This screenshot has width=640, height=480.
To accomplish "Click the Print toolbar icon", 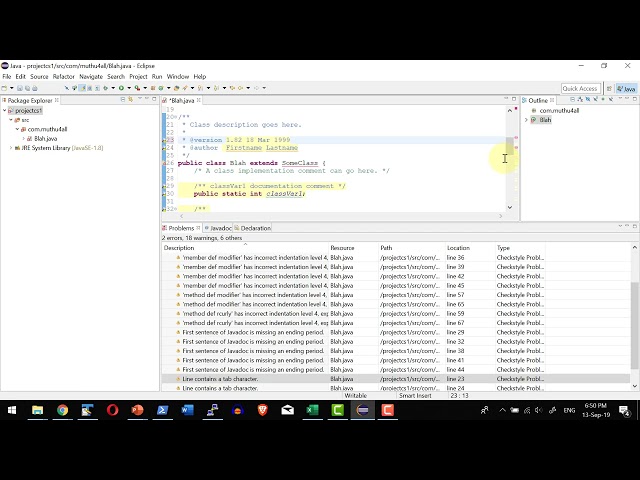I will [35, 88].
